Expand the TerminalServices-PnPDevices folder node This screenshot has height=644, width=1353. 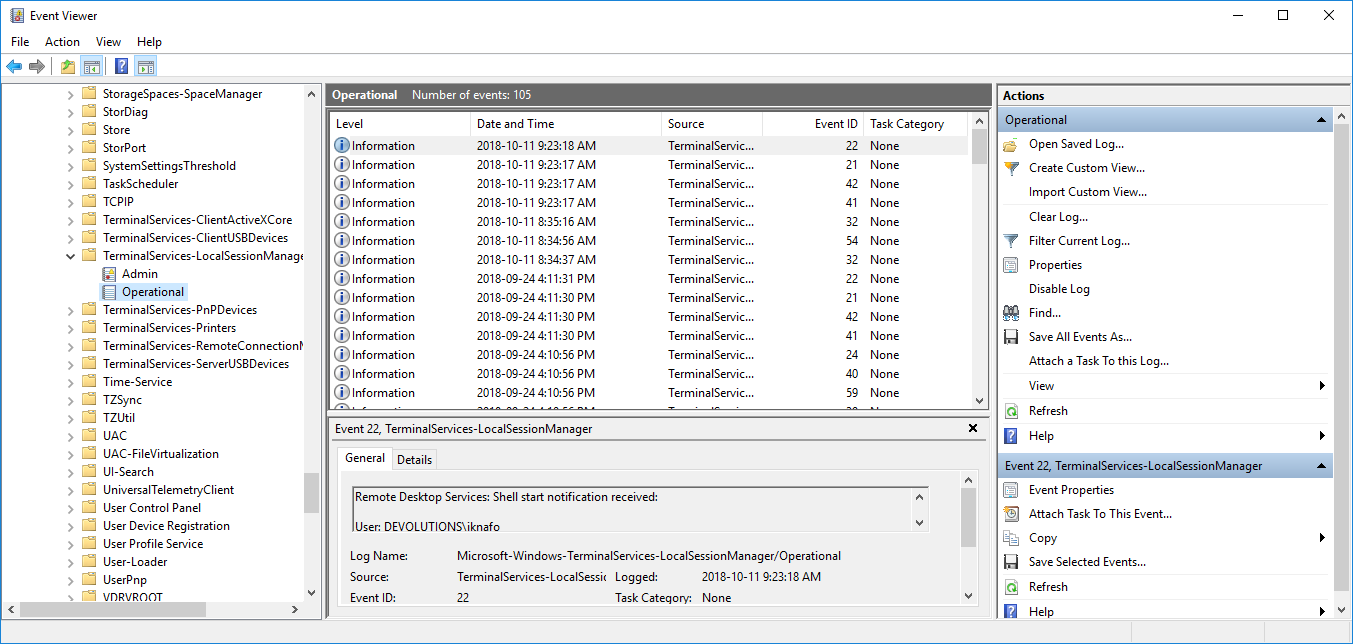[70, 310]
